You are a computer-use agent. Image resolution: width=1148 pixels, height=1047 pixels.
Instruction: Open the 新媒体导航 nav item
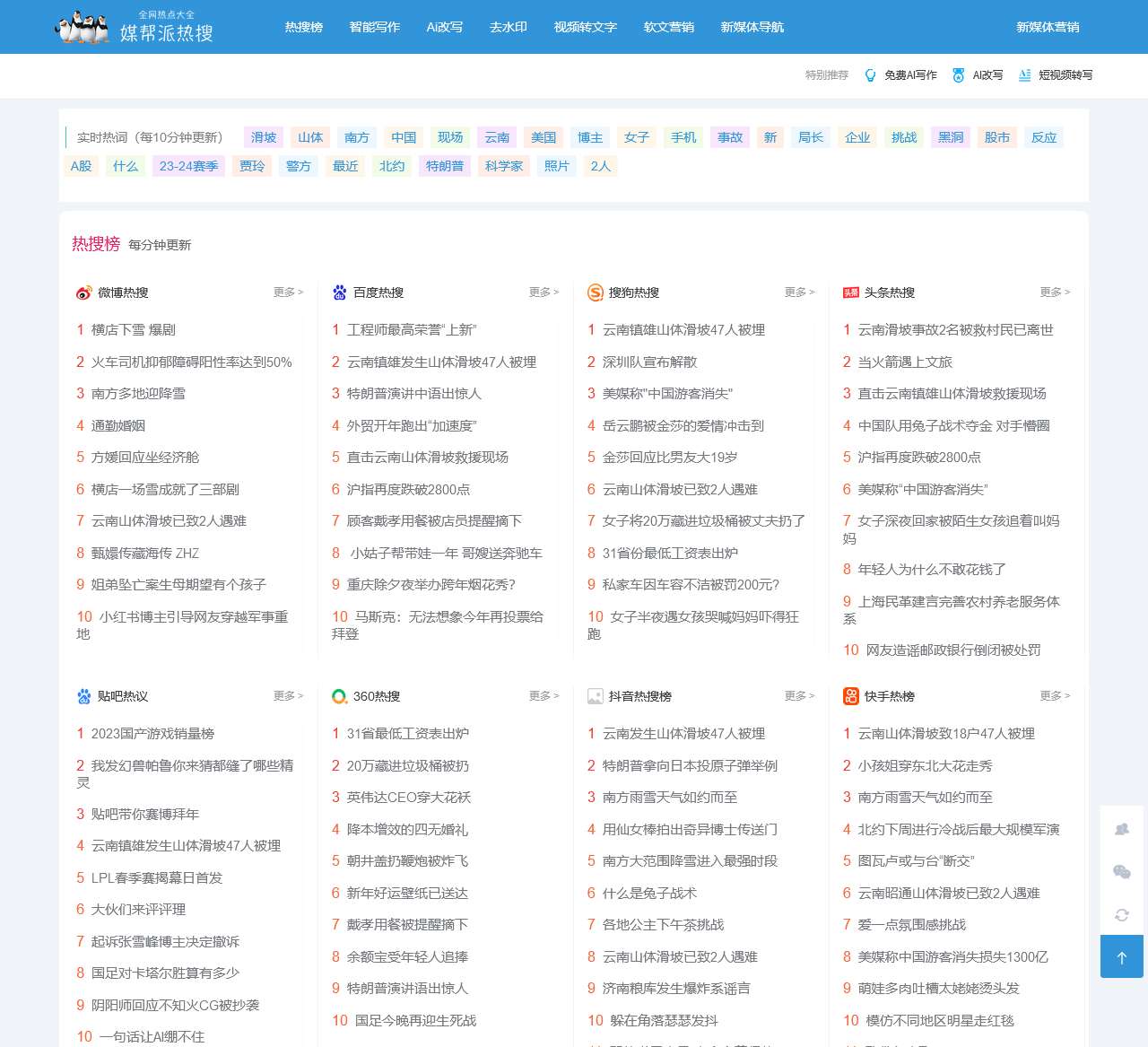point(752,27)
